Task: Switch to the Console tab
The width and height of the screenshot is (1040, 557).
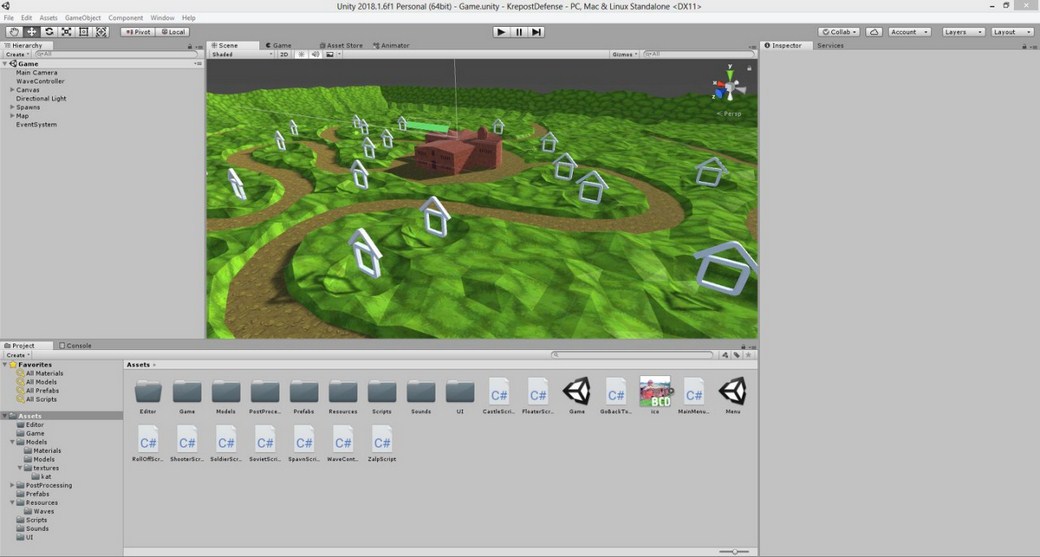Action: [x=78, y=346]
